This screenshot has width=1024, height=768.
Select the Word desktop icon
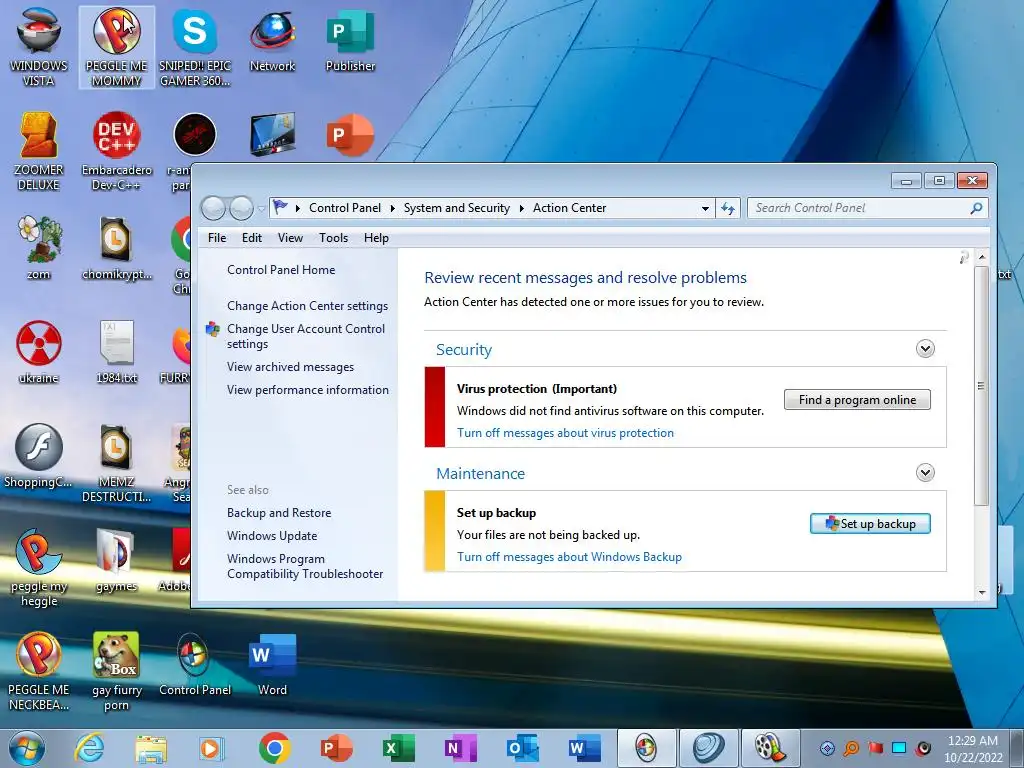point(272,664)
